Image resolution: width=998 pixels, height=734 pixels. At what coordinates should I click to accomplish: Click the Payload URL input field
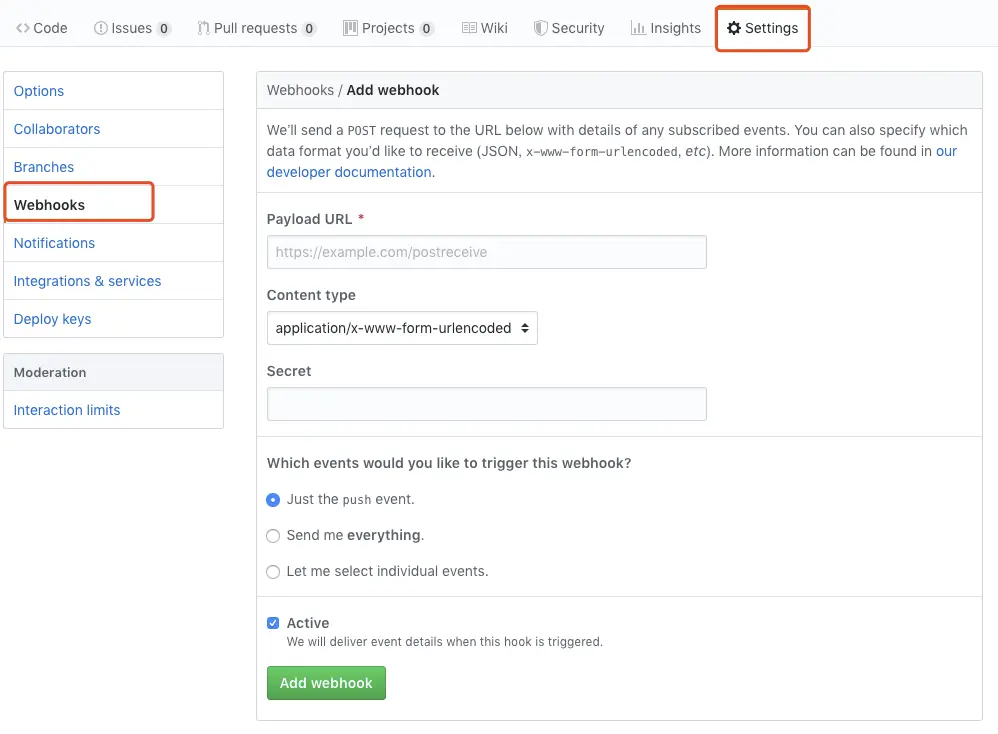pos(486,252)
